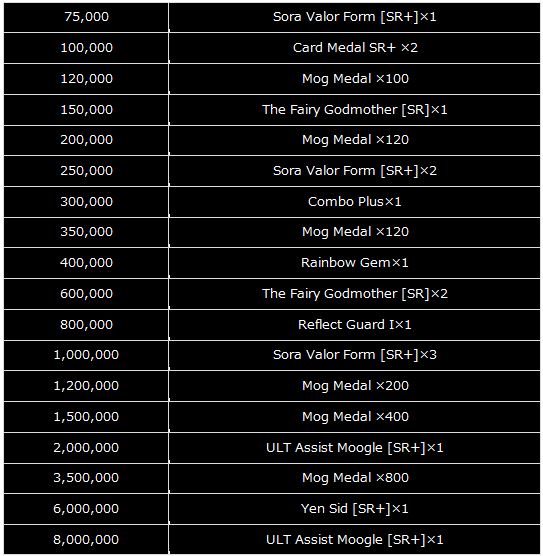Click the 1,000,000 points cell
The width and height of the screenshot is (543, 556).
86,355
